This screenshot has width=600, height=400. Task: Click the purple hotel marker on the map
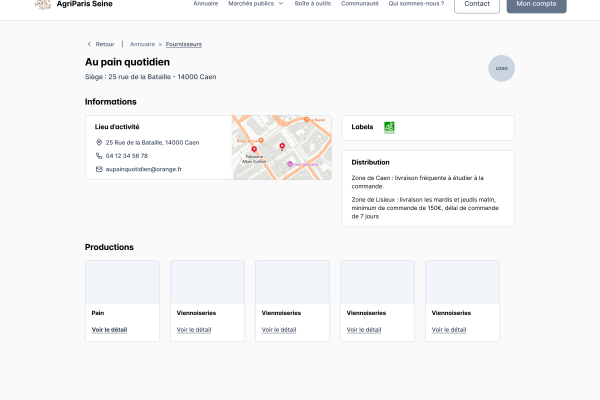[290, 164]
